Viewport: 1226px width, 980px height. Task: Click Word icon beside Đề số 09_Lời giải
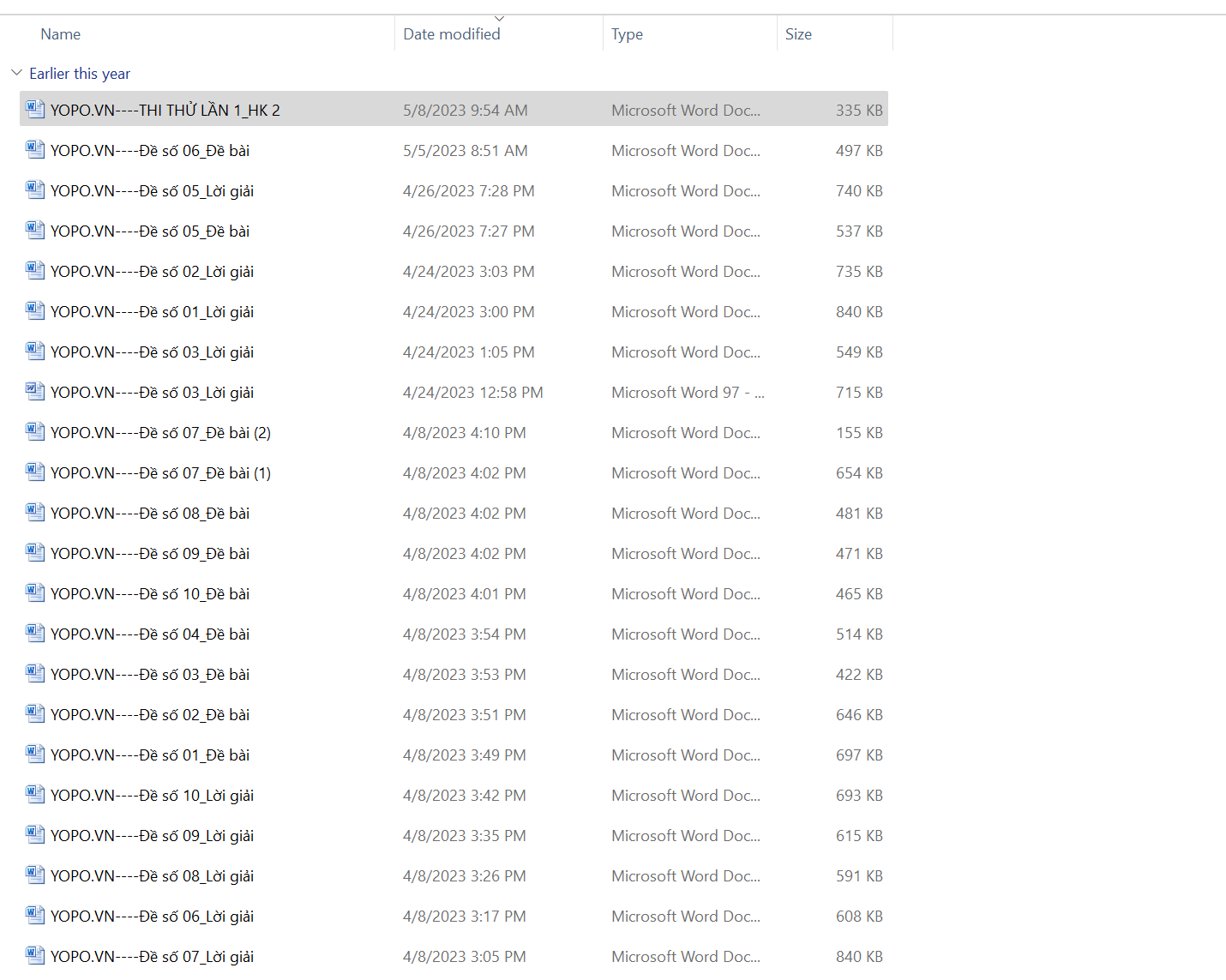tap(35, 834)
